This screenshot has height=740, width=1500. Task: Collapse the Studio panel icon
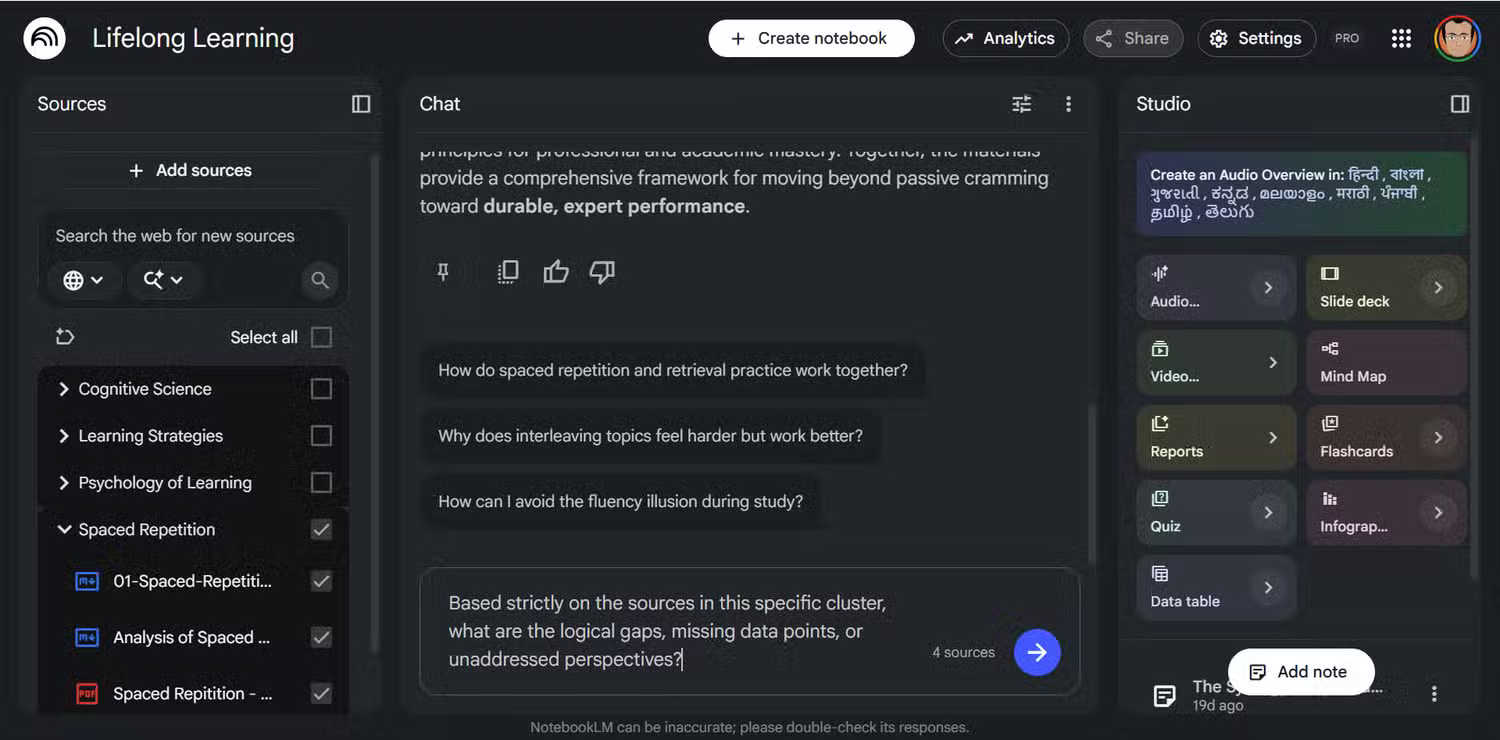click(x=1460, y=104)
